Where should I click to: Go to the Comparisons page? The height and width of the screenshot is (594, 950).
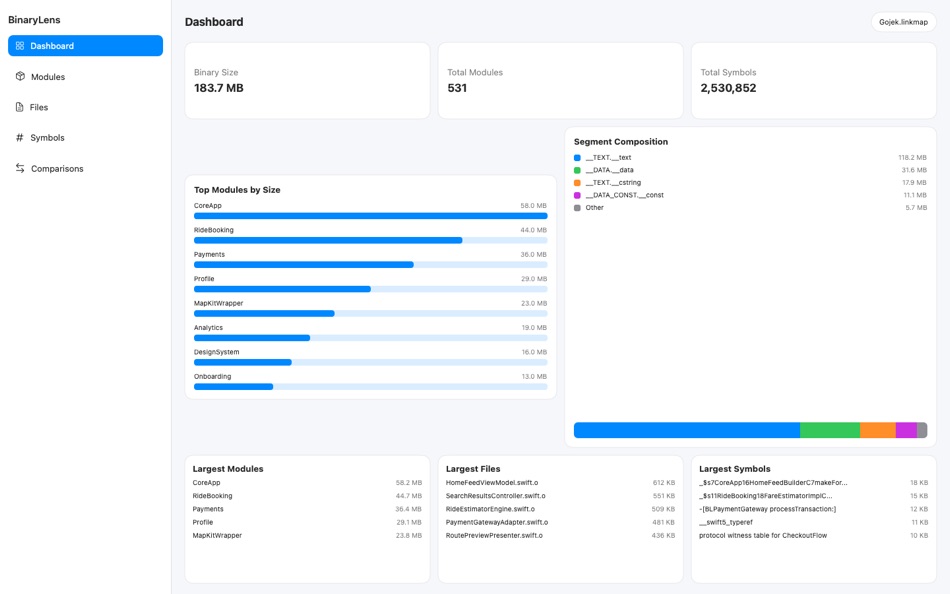click(57, 168)
